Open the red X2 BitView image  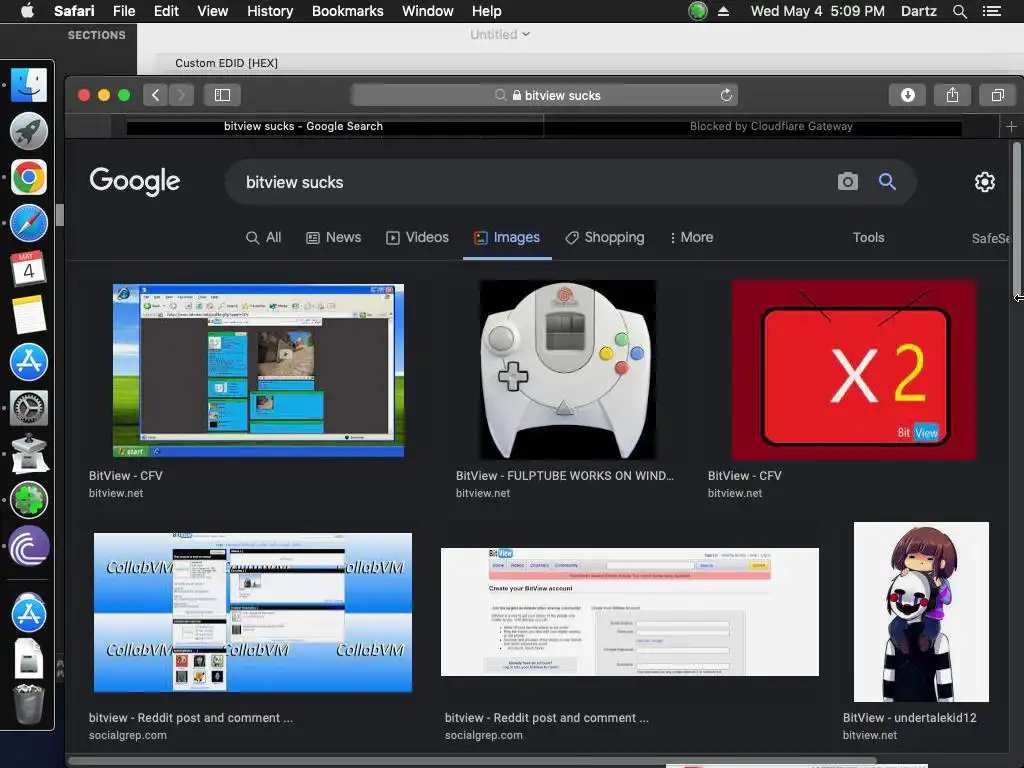pyautogui.click(x=854, y=370)
